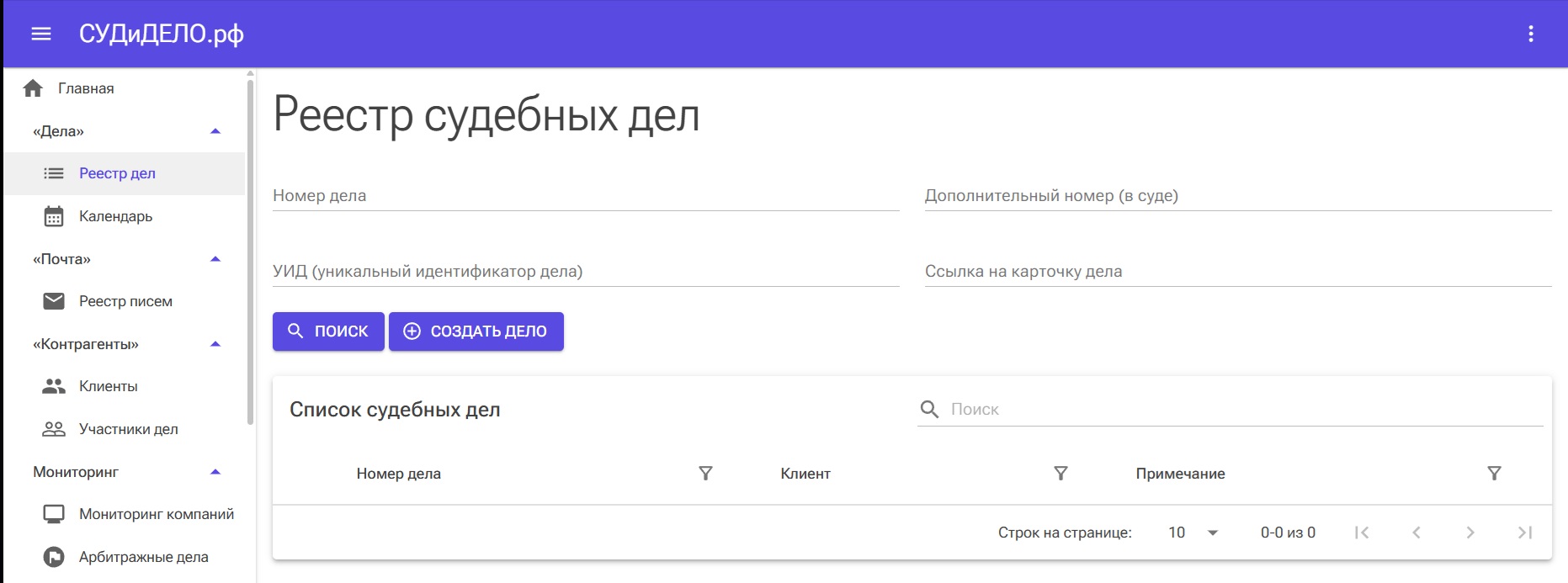Select Реестр дел in the sidebar
1568x583 pixels.
coord(117,173)
